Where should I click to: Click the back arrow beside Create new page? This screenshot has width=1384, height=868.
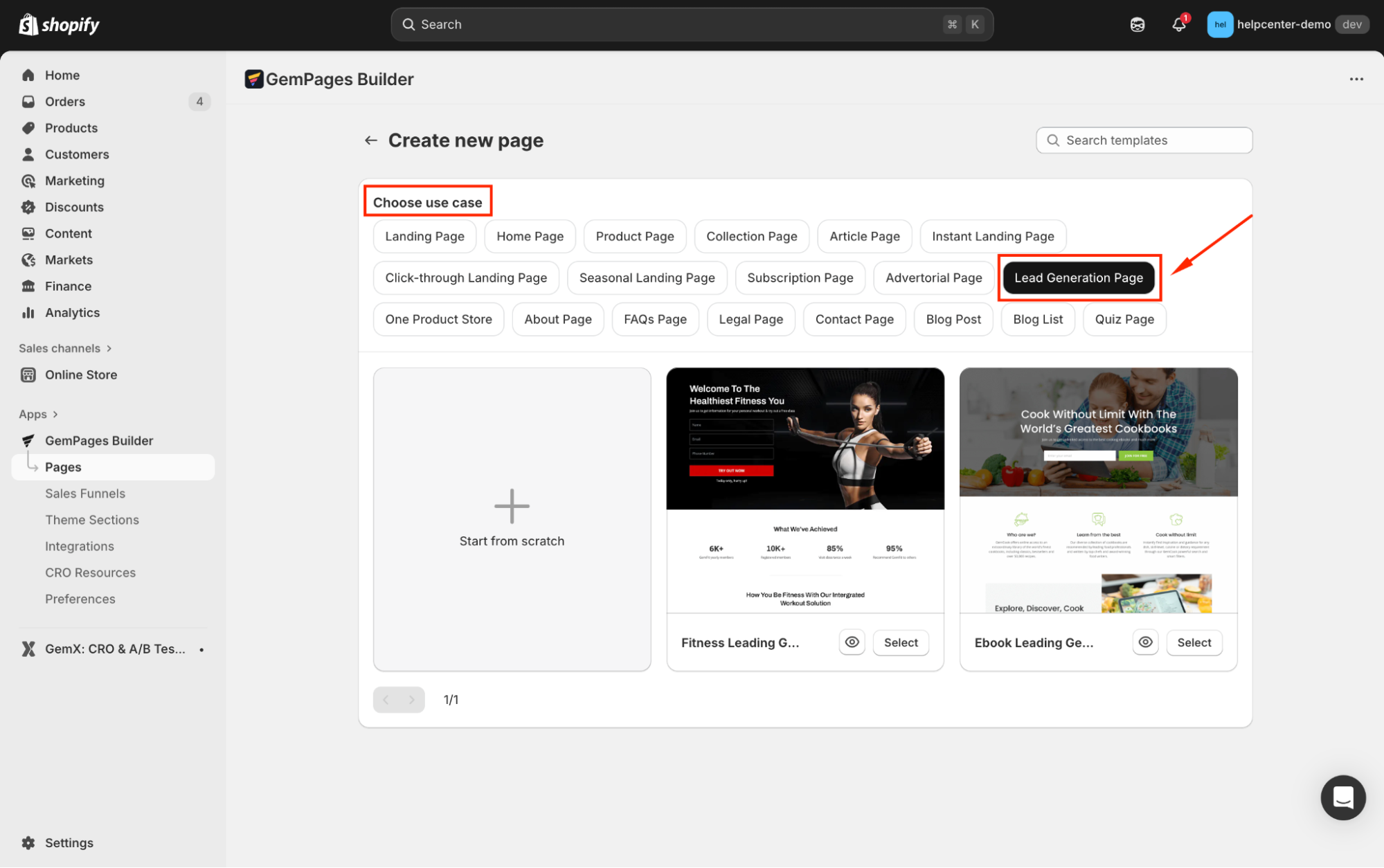(x=371, y=141)
